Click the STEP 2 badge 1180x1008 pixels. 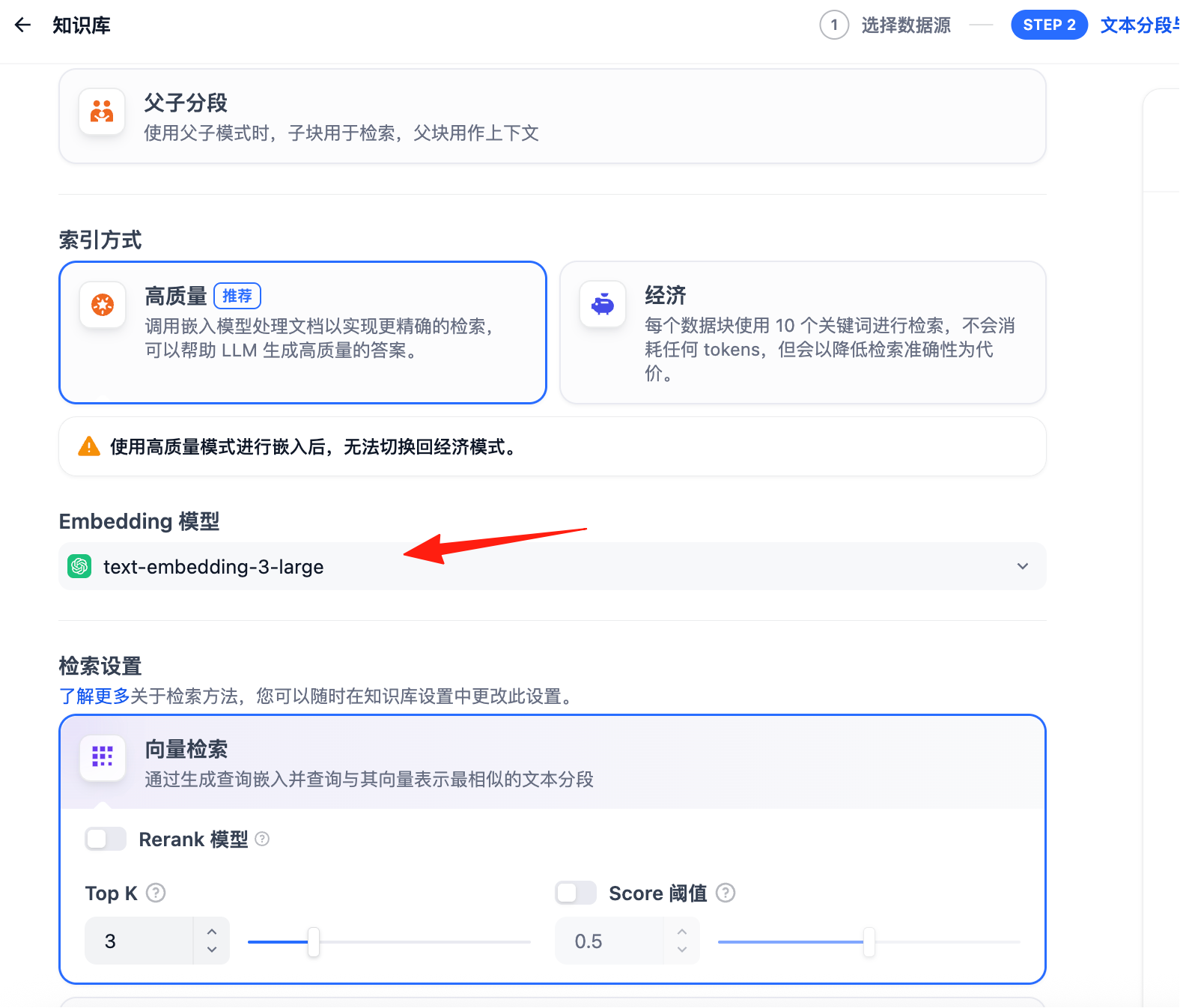(x=1049, y=25)
